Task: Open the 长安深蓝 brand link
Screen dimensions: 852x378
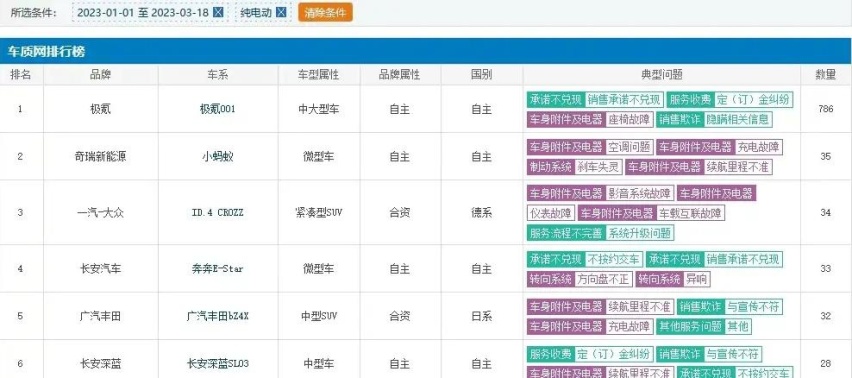Action: pos(101,363)
